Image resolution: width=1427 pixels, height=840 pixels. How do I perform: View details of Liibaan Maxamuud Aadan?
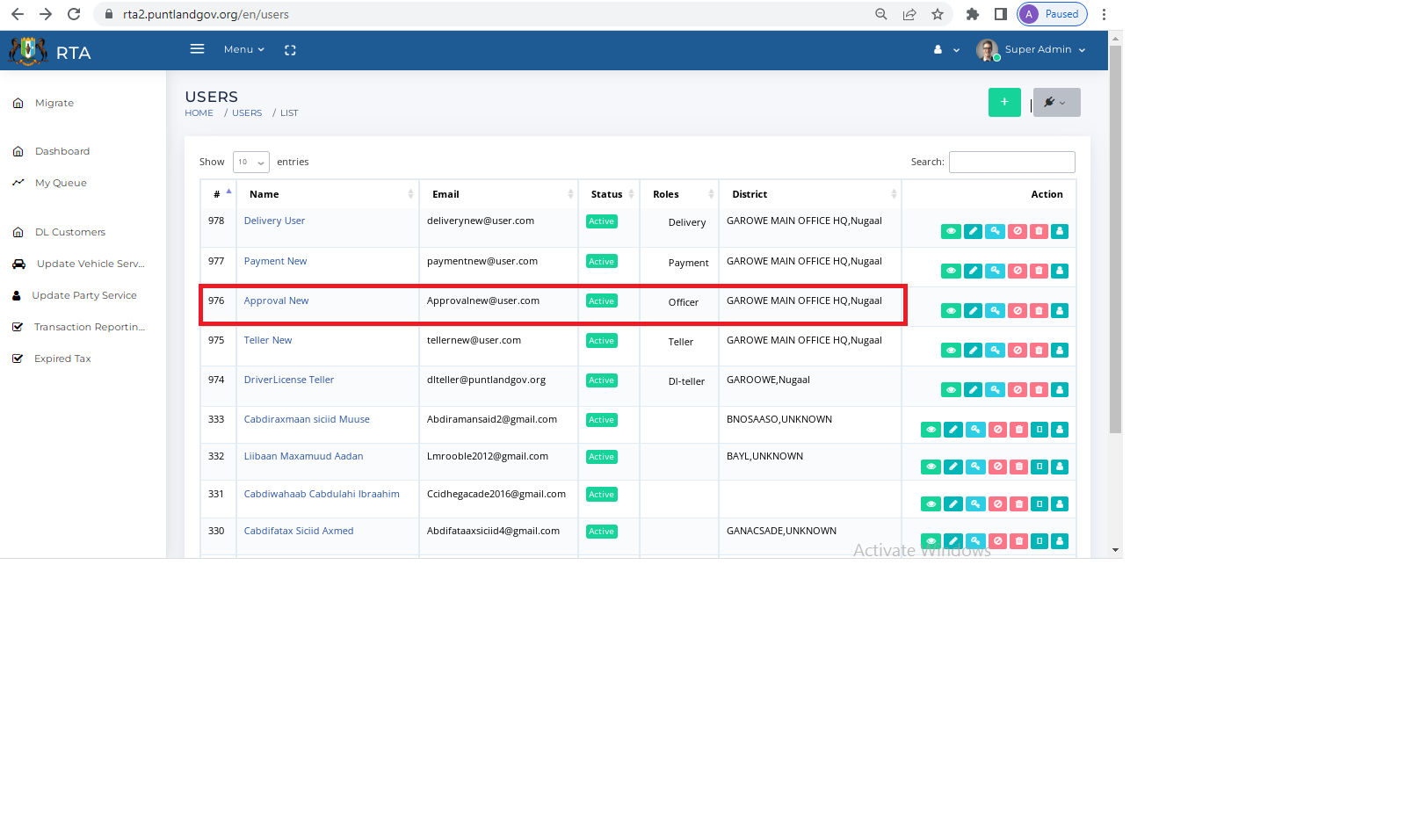tap(931, 467)
